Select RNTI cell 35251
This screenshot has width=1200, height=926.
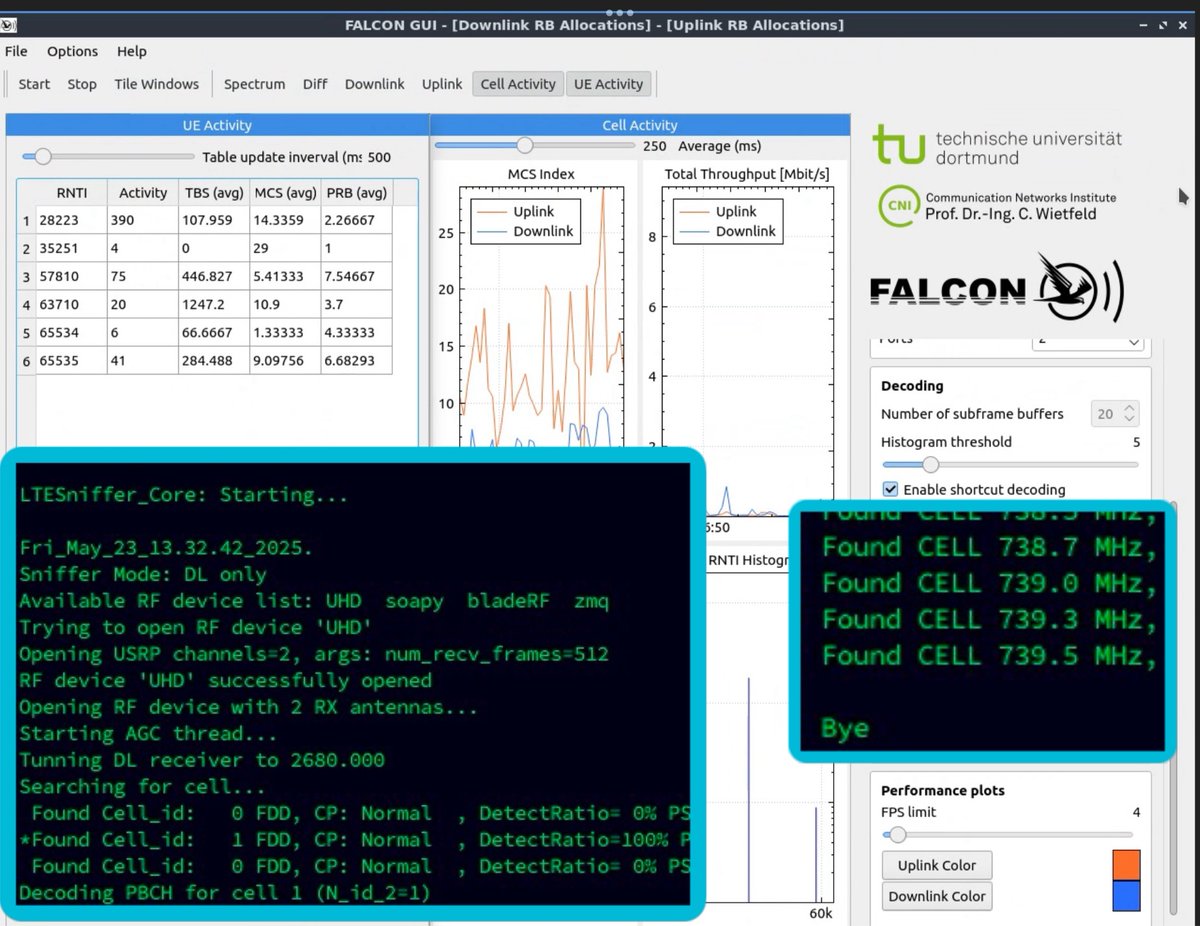tap(71, 248)
